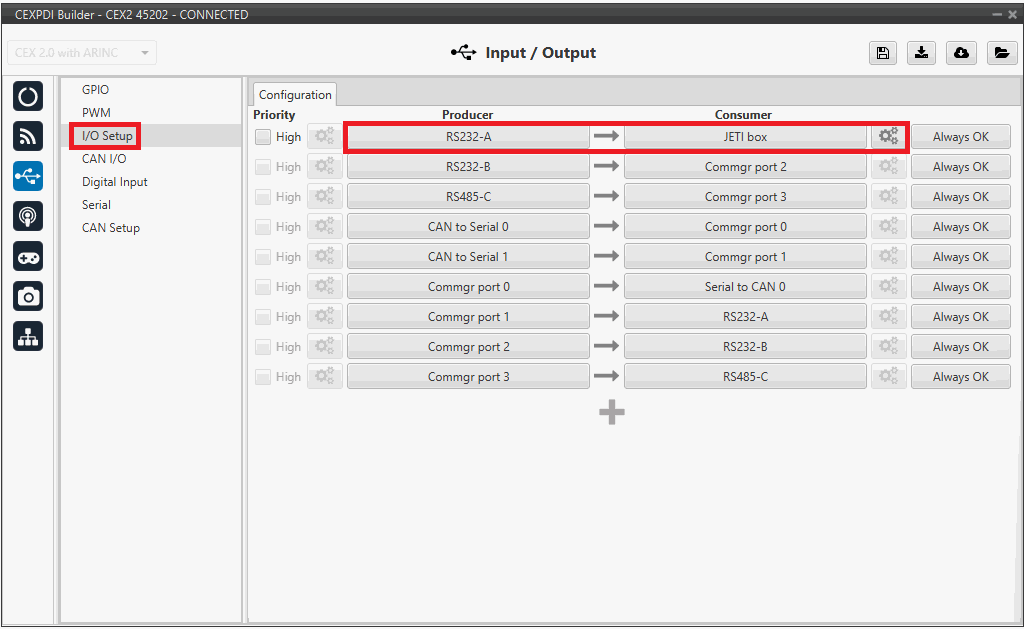Click the cloud upload icon
This screenshot has width=1024, height=629.
click(x=961, y=54)
